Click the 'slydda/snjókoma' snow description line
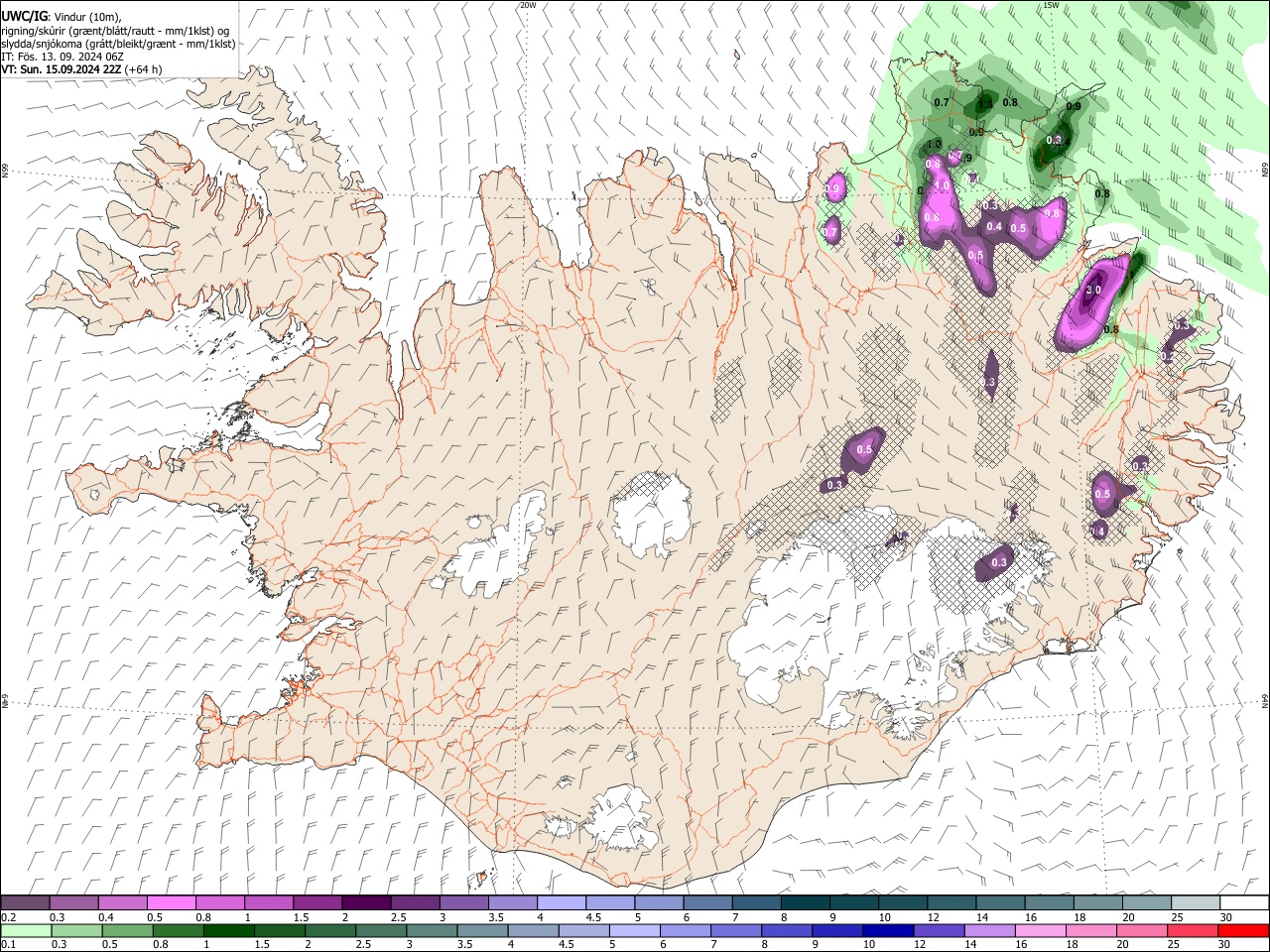This screenshot has width=1270, height=952. 118,44
